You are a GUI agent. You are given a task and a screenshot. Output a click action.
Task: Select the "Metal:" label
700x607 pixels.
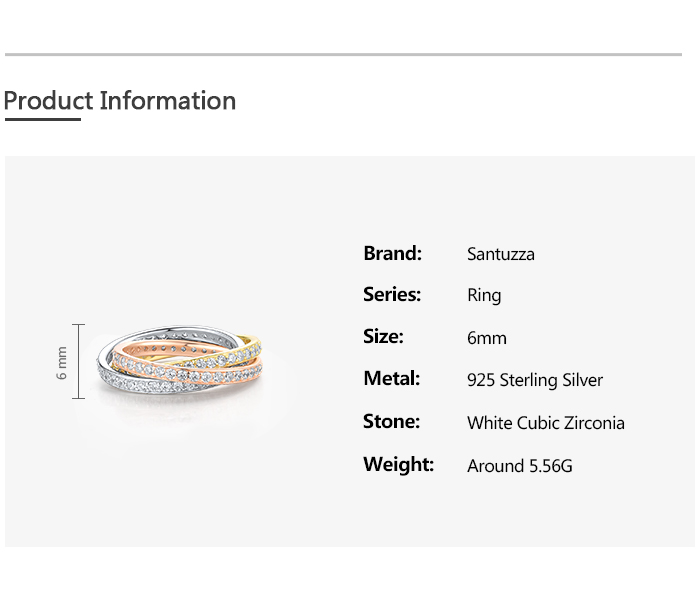[x=391, y=379]
